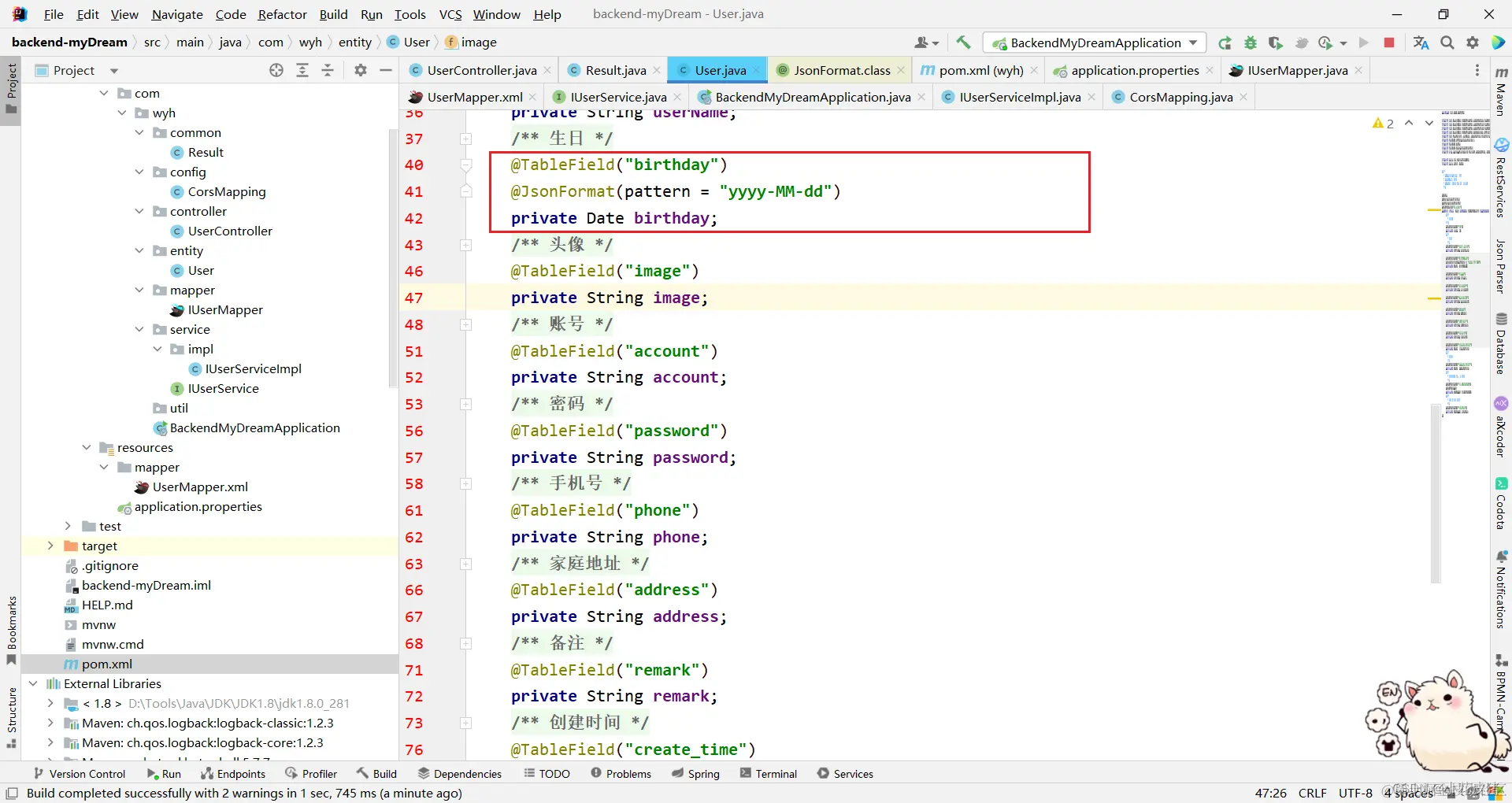The image size is (1512, 803).
Task: Stop the running application with the red square
Action: [x=1389, y=43]
